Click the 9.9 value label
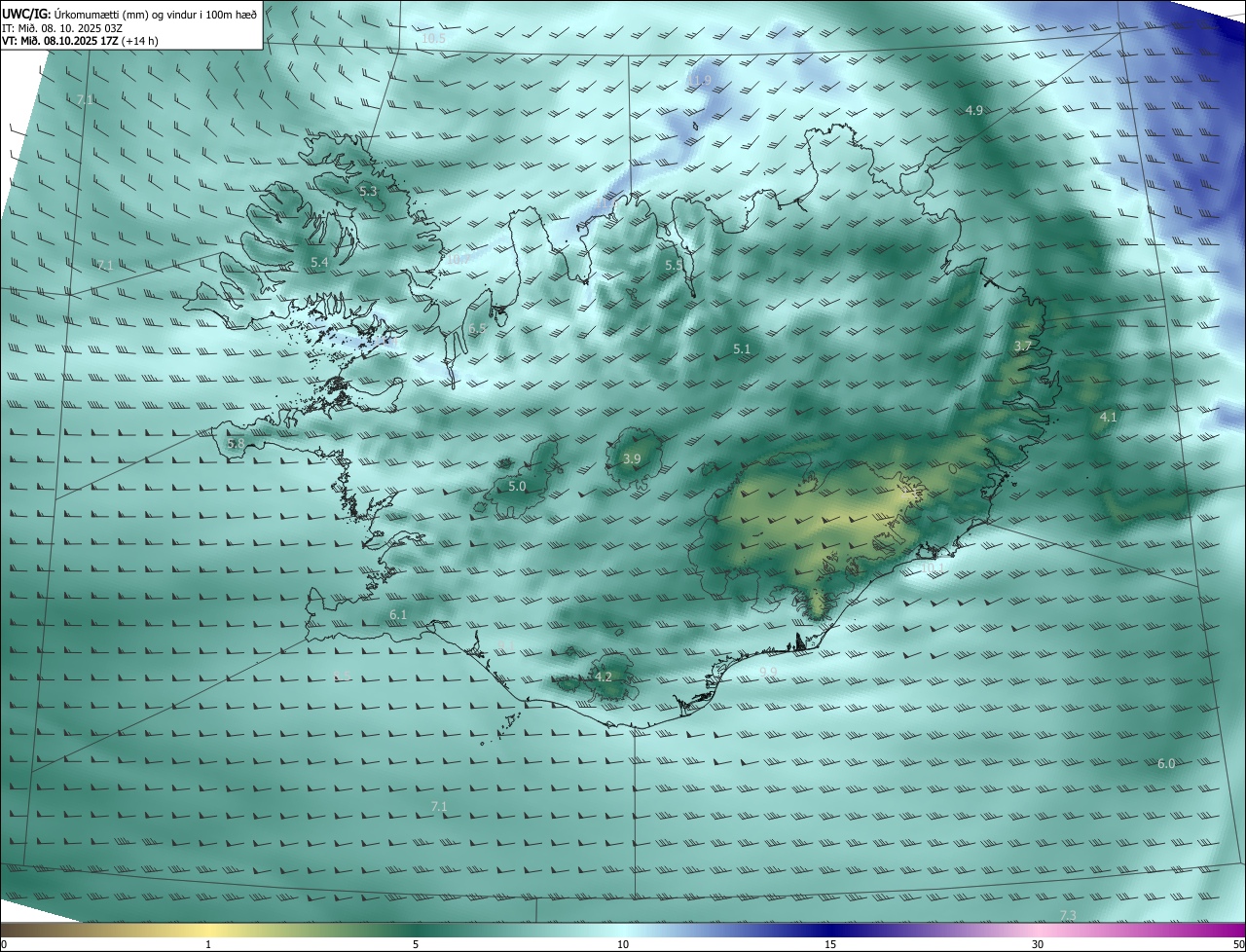The width and height of the screenshot is (1246, 952). (x=768, y=671)
